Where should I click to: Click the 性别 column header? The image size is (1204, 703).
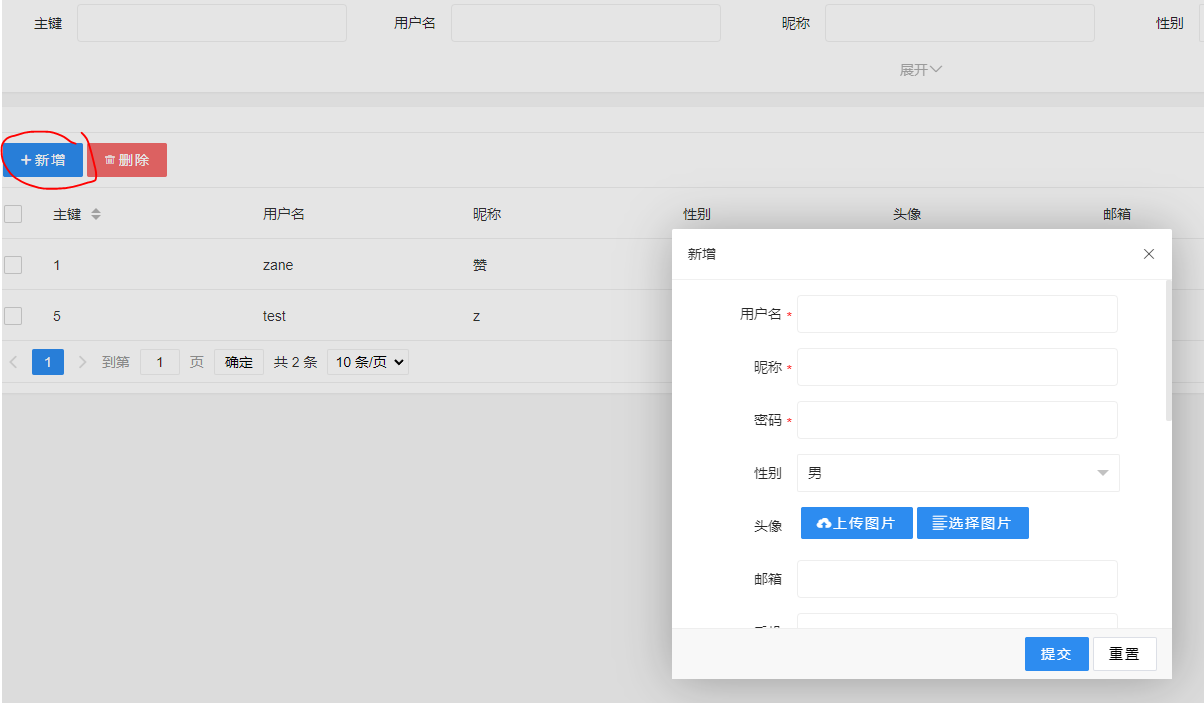(697, 214)
